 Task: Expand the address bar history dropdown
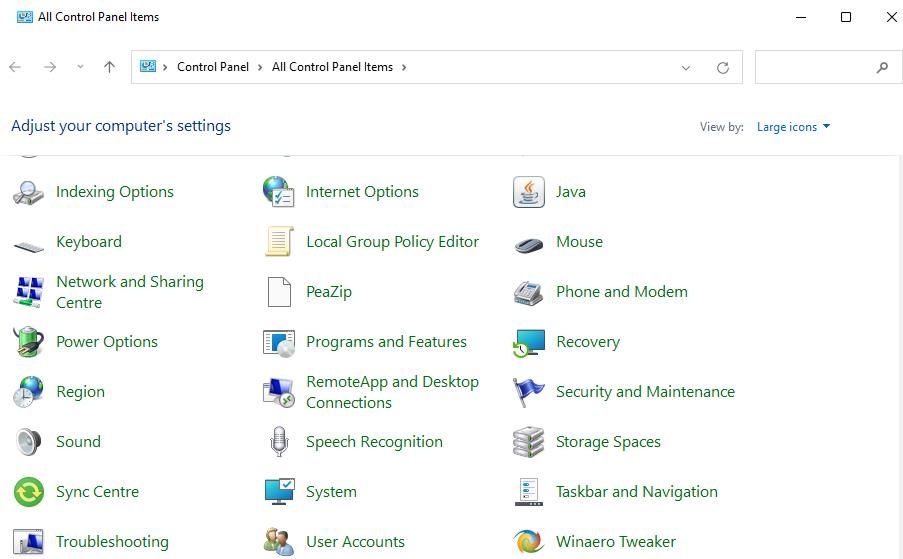pyautogui.click(x=685, y=68)
